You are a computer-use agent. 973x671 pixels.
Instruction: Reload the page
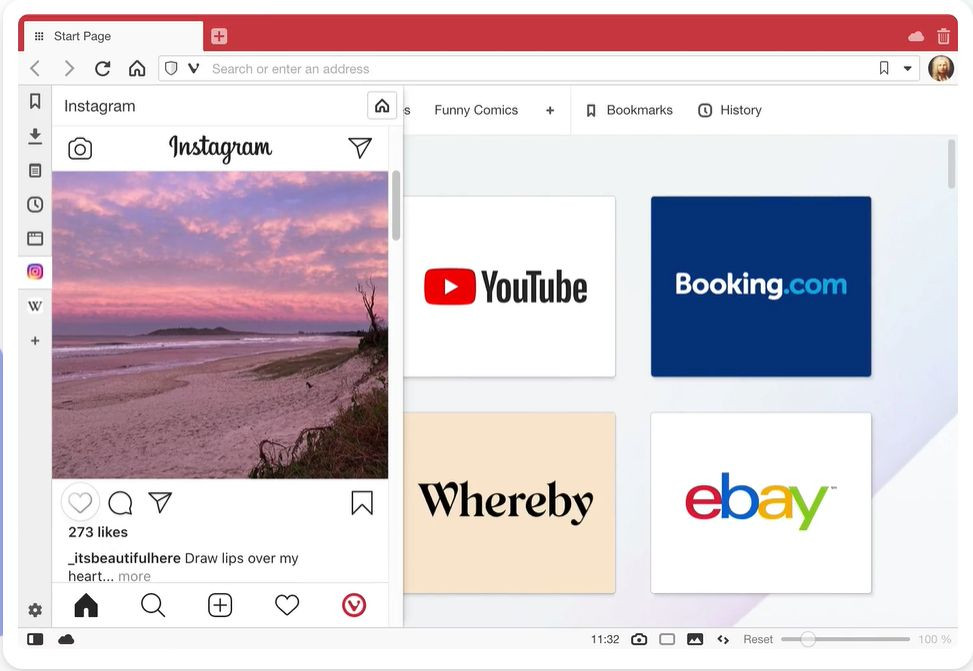(102, 68)
